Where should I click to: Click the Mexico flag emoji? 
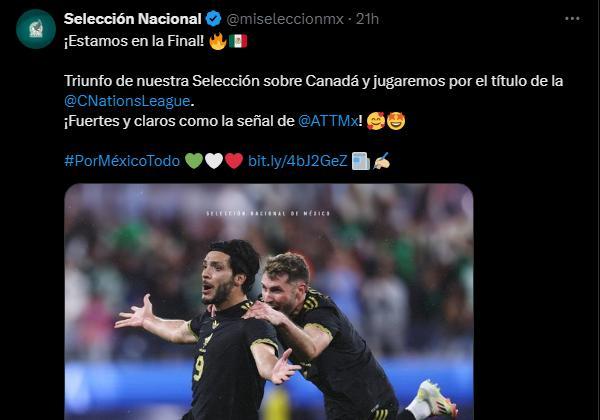pos(238,41)
